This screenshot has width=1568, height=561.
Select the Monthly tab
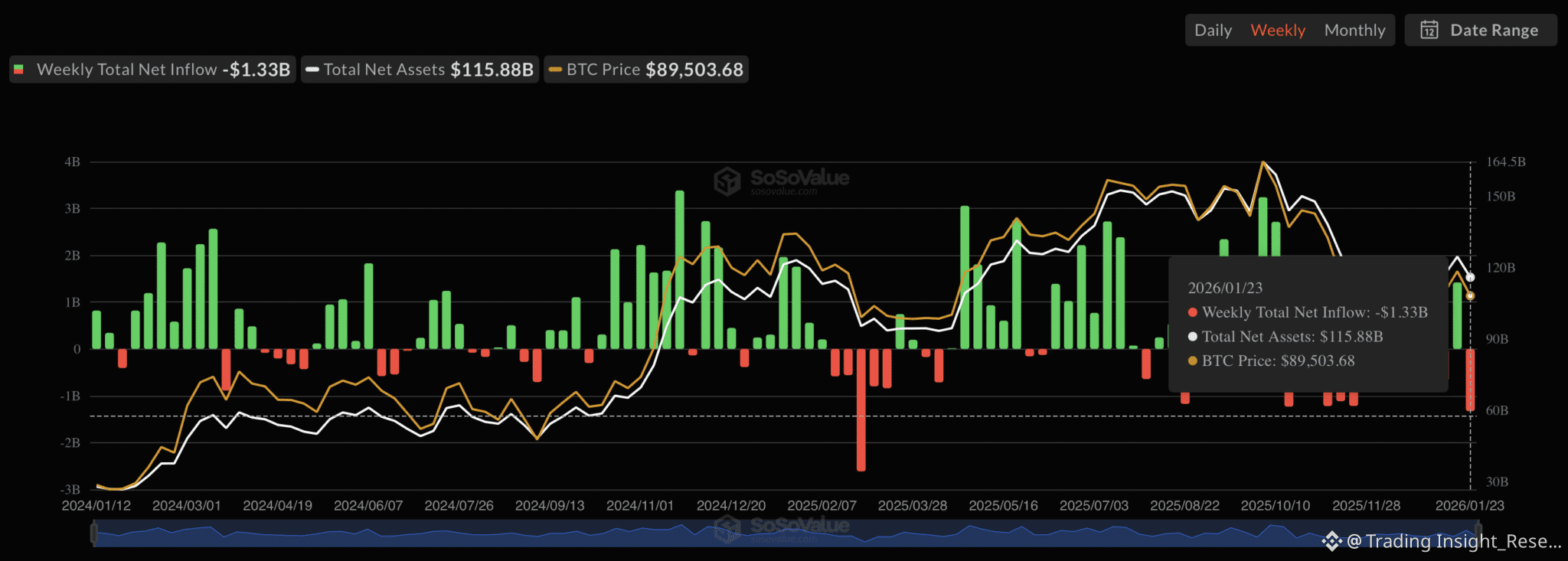pyautogui.click(x=1354, y=30)
